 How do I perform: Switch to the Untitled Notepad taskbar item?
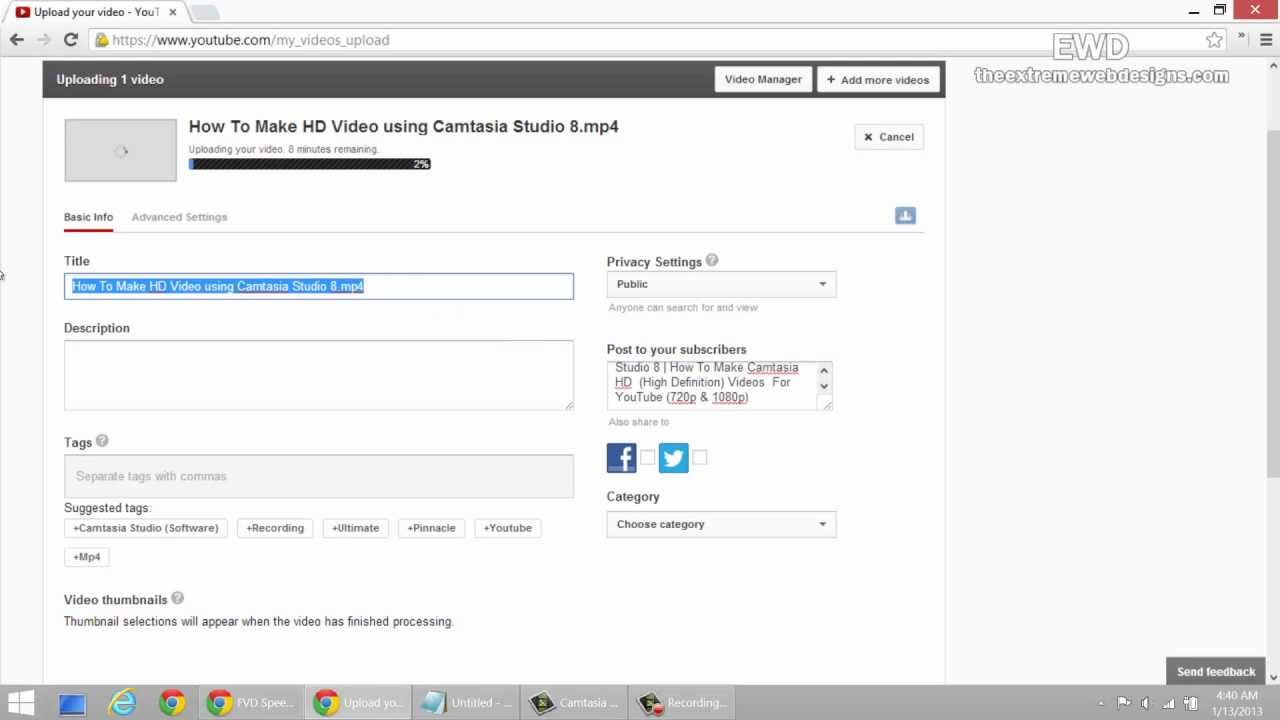pos(468,702)
